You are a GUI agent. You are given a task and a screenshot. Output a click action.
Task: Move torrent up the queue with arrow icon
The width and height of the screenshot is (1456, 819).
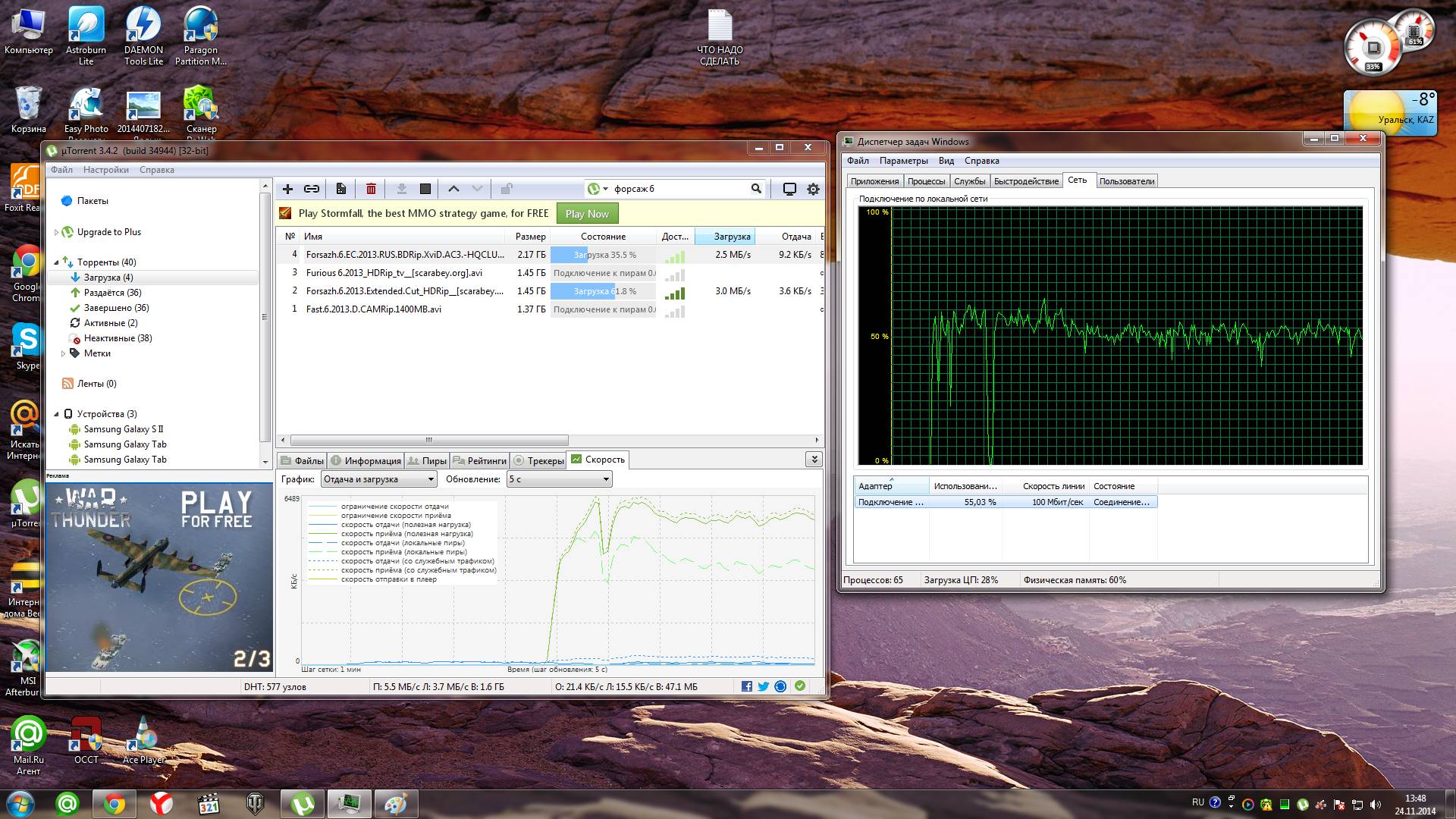pos(453,189)
